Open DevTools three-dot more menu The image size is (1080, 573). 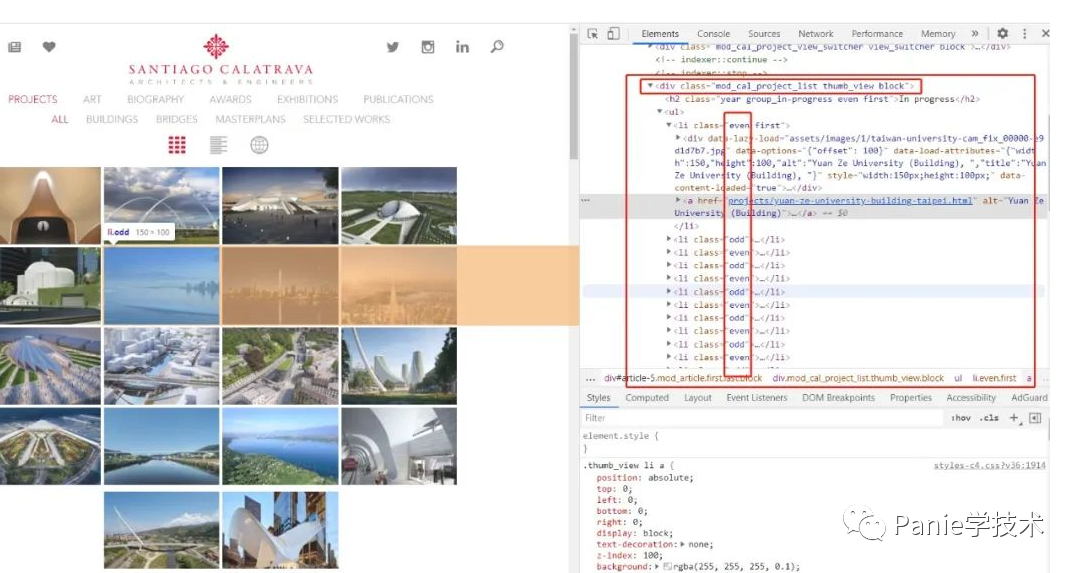coord(1024,33)
